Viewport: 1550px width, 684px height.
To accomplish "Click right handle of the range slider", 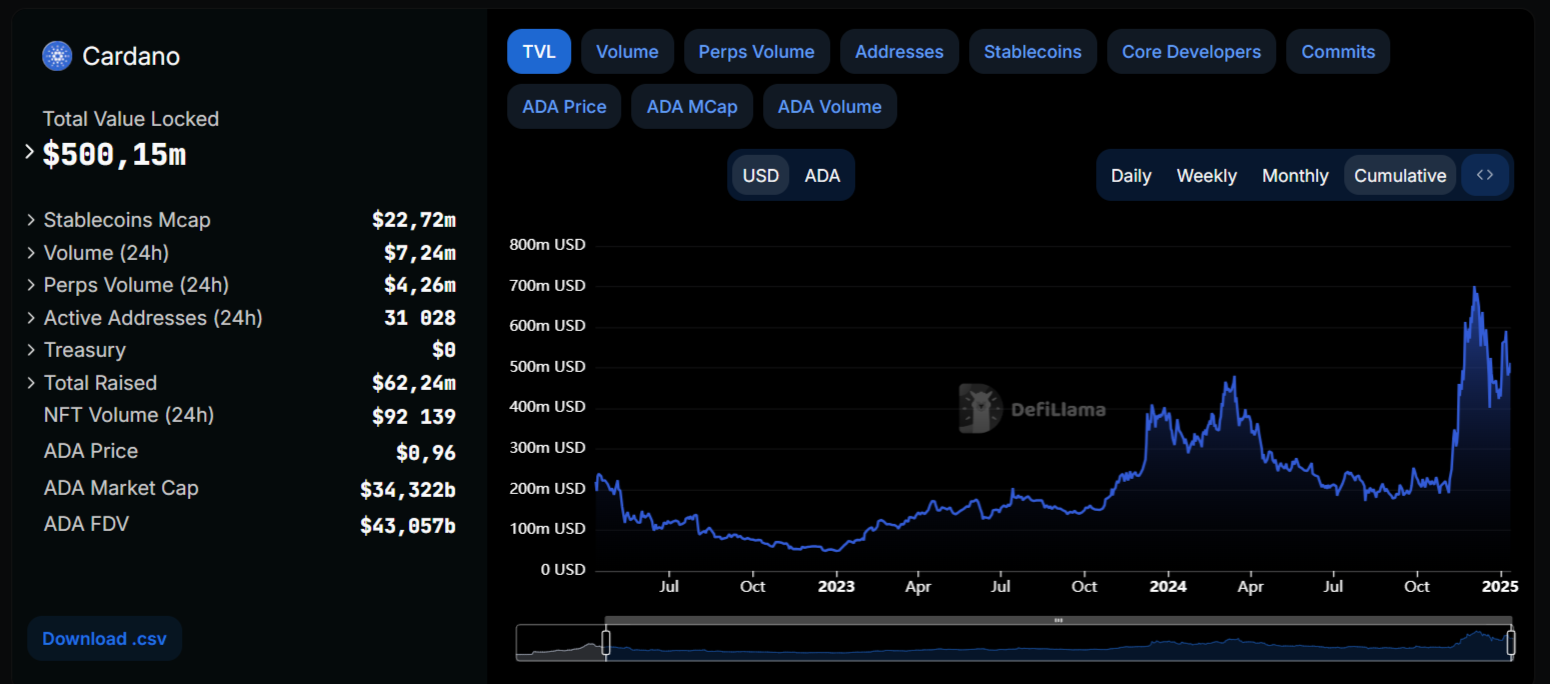I will pos(1510,642).
